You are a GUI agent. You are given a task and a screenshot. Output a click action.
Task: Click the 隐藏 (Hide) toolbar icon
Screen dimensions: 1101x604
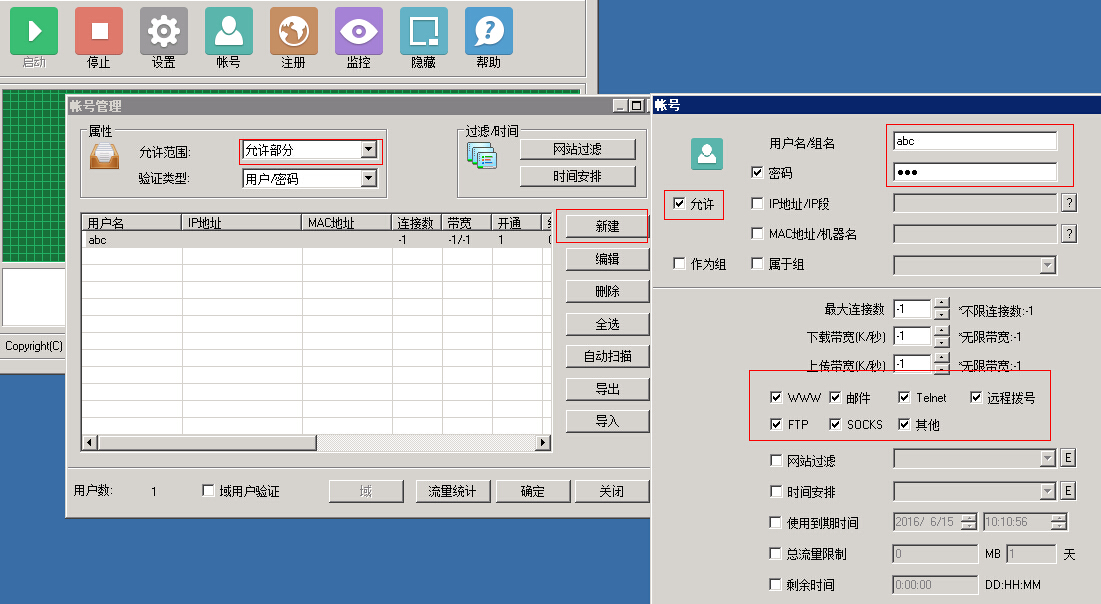click(x=424, y=31)
